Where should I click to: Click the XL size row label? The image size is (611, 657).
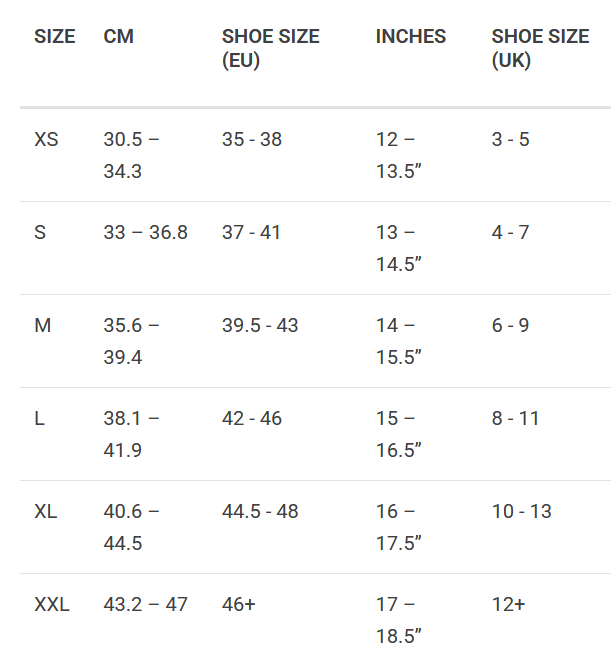click(x=46, y=512)
